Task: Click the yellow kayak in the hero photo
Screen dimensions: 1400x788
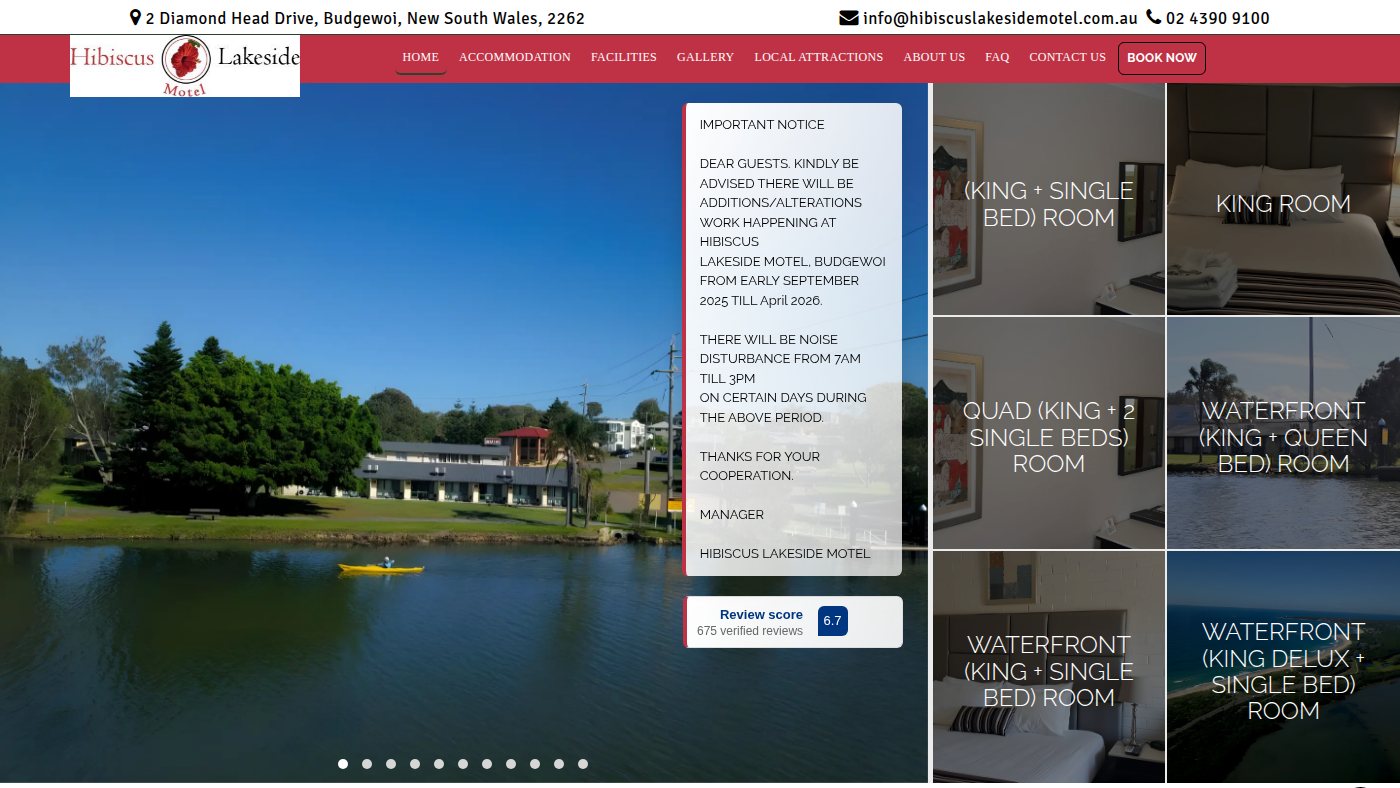Action: coord(381,567)
